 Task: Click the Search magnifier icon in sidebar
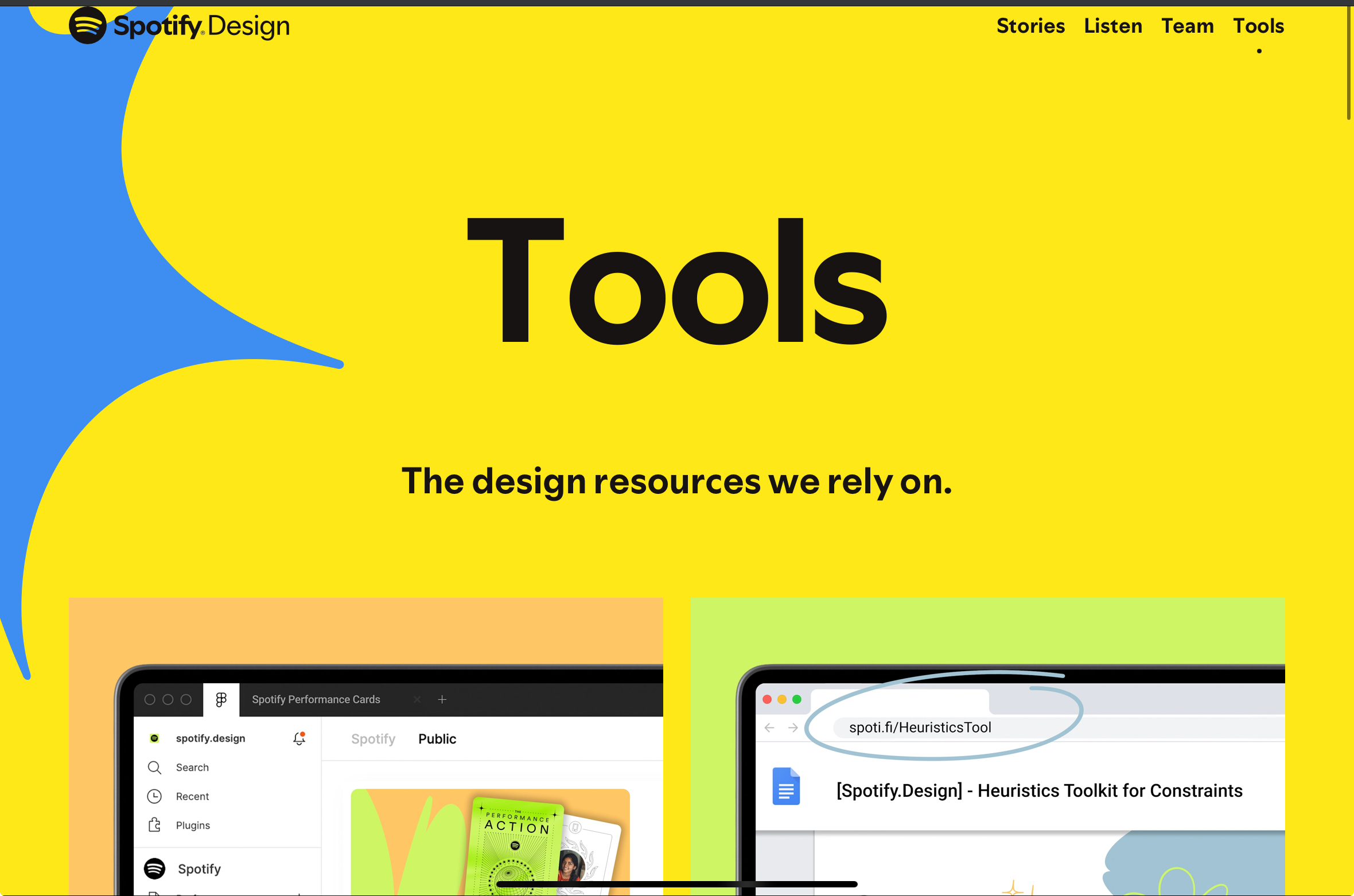154,768
